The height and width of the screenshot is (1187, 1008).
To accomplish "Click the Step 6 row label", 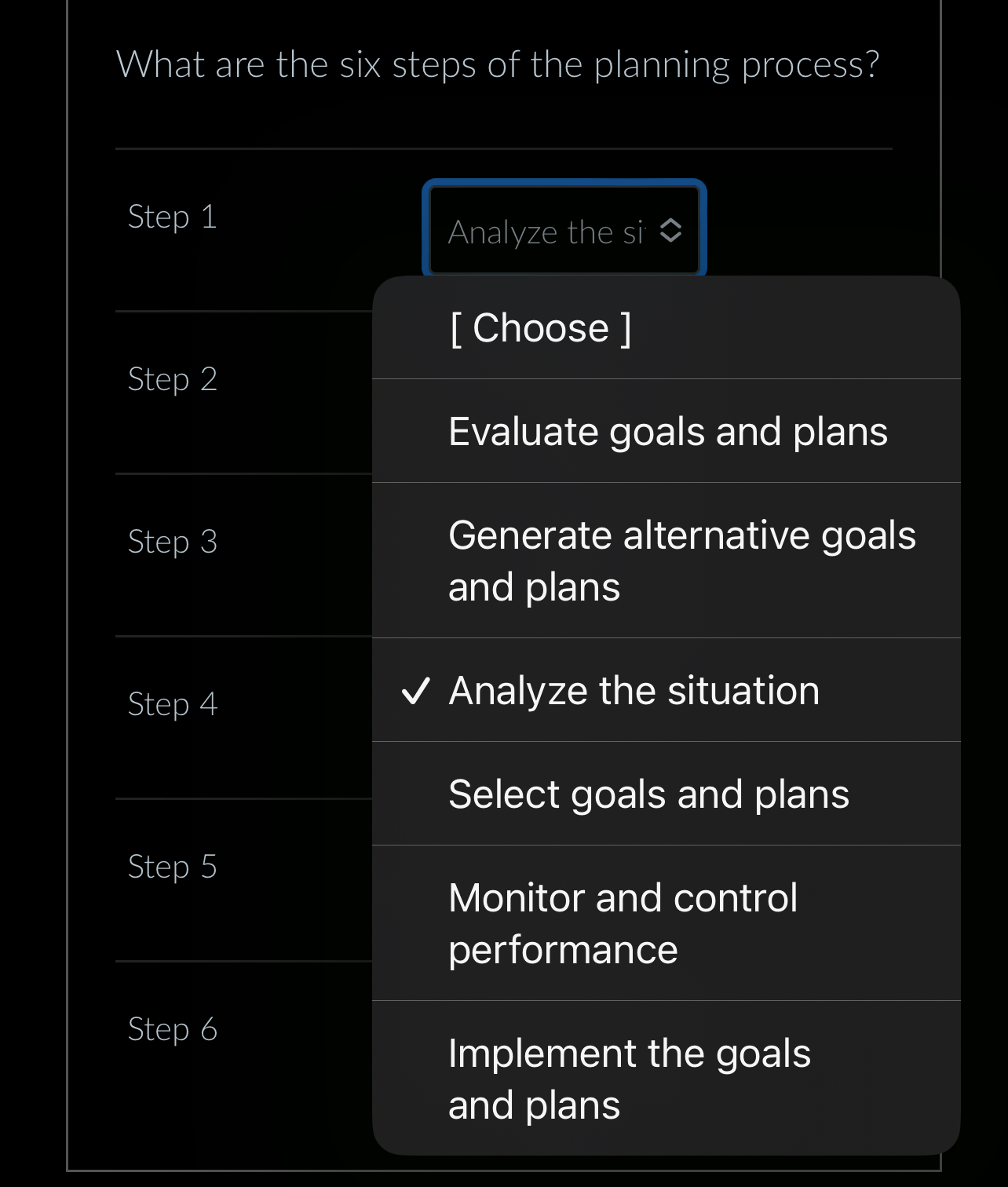I will pyautogui.click(x=171, y=1029).
